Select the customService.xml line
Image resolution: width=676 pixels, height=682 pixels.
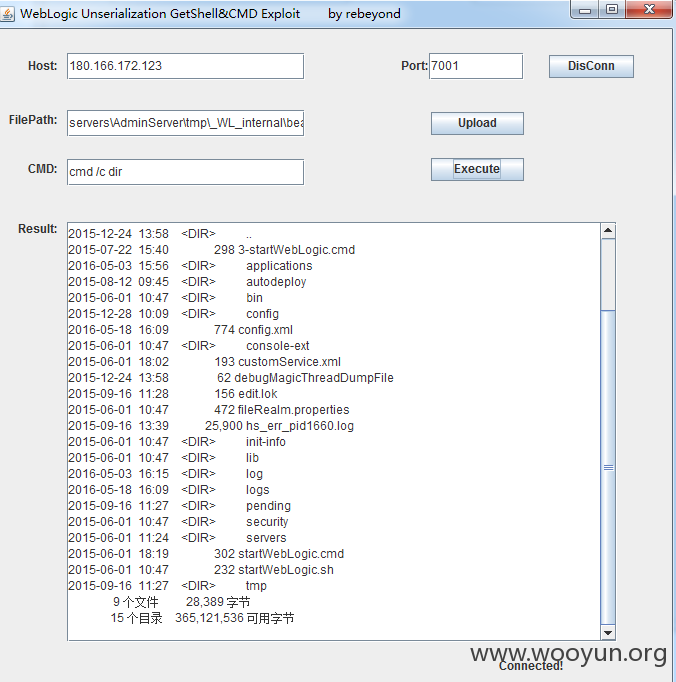tap(204, 362)
